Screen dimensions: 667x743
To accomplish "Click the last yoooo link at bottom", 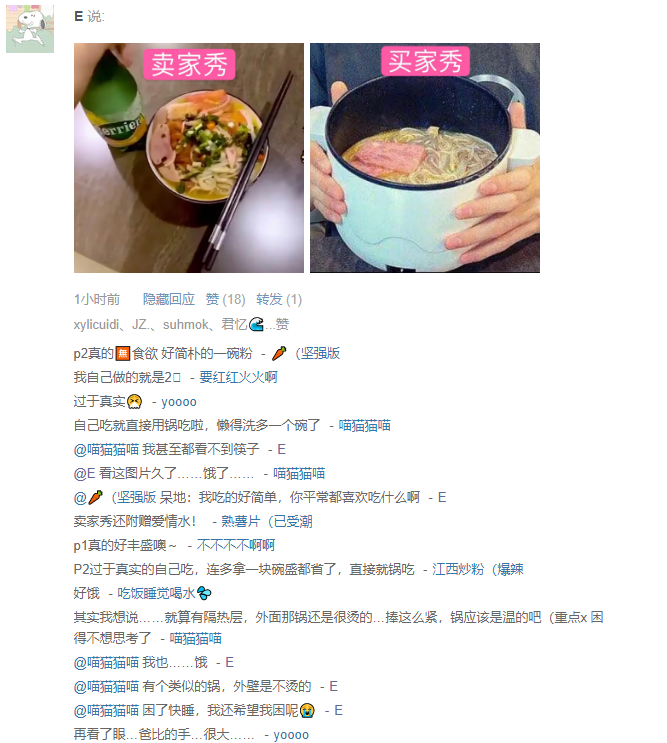I will [x=291, y=734].
